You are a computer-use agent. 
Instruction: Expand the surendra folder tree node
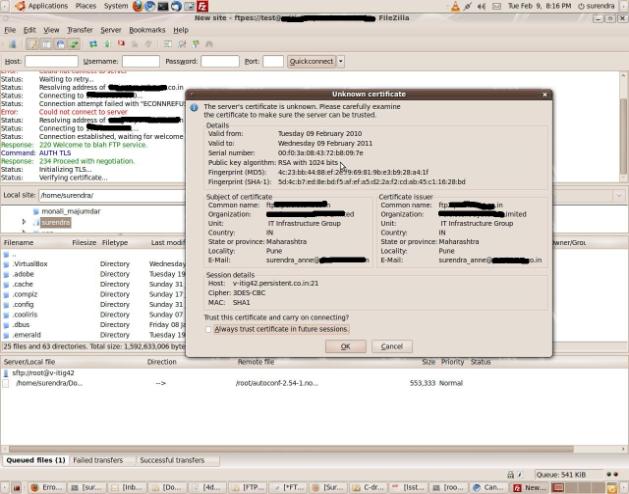[x=24, y=222]
